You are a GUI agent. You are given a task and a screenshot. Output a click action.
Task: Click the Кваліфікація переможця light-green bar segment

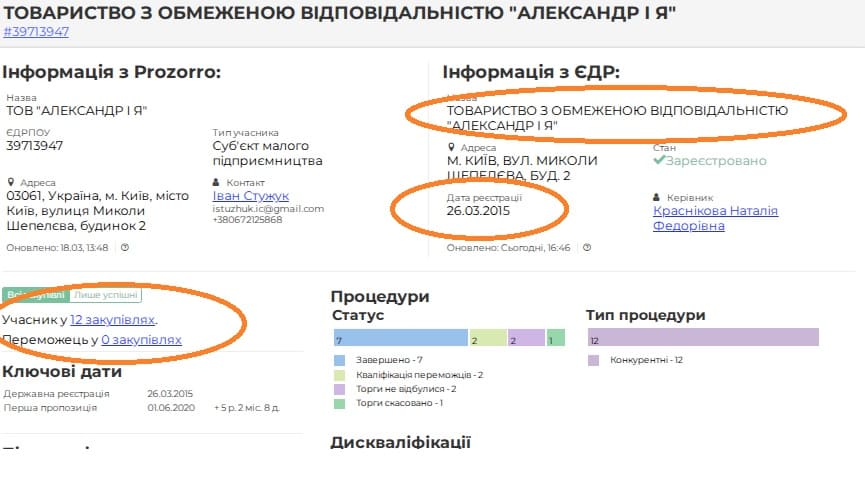[x=488, y=338]
